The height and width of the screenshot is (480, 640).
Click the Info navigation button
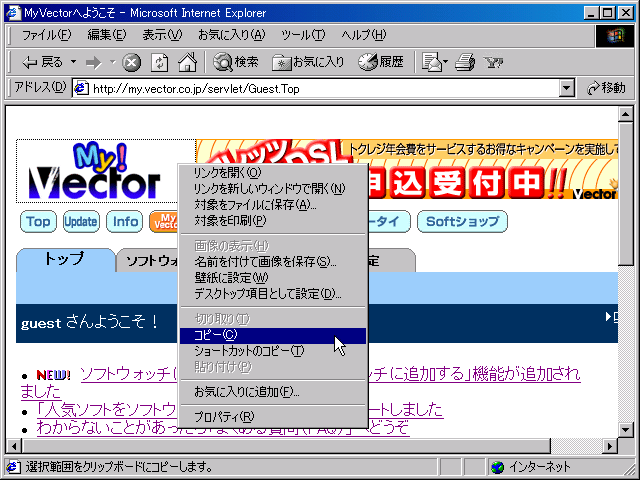click(124, 222)
